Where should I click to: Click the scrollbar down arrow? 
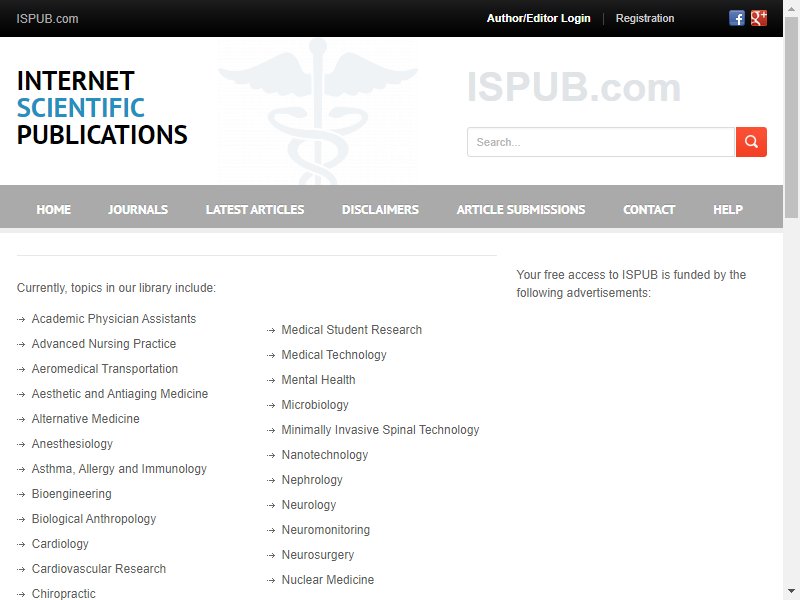click(791, 592)
